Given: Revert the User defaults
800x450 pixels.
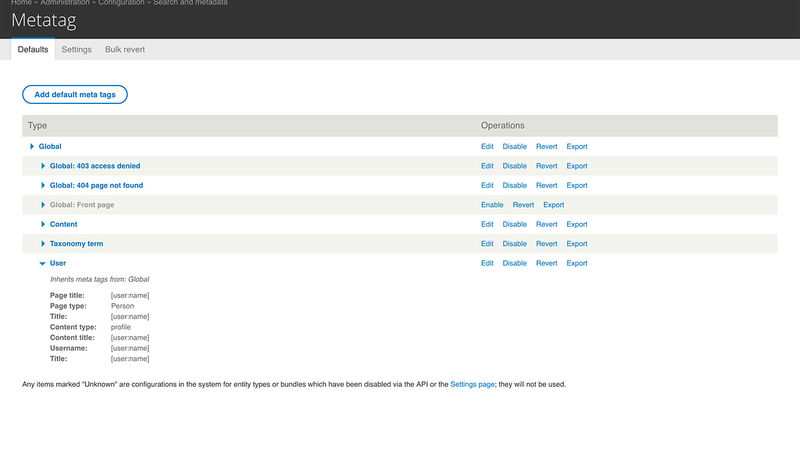Looking at the screenshot, I should [x=546, y=263].
